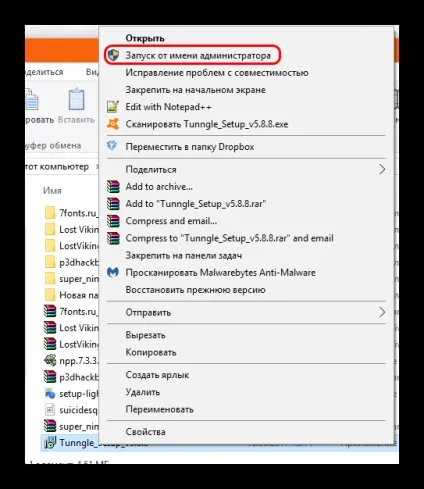Screen dimensions: 424x489
Task: Click the admin shield icon in context menu
Action: tap(113, 55)
